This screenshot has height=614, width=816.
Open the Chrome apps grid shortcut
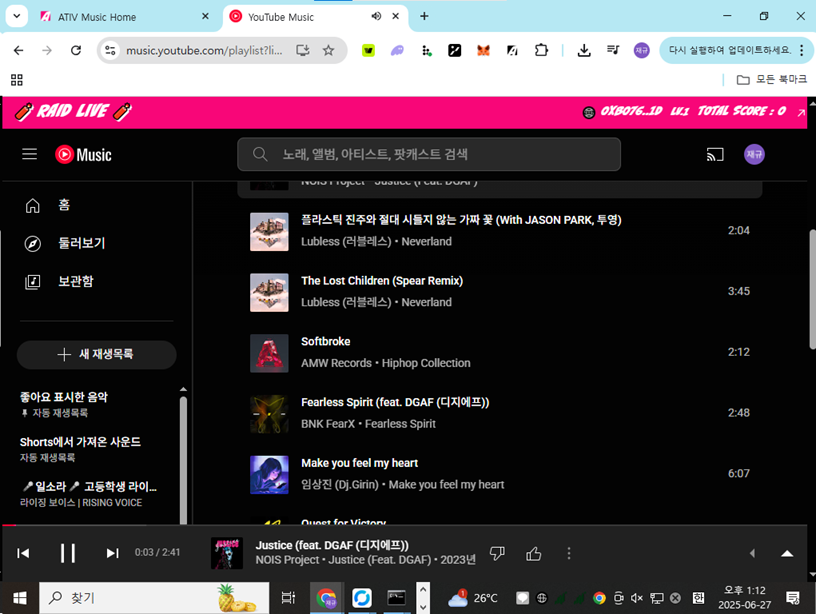(x=17, y=80)
